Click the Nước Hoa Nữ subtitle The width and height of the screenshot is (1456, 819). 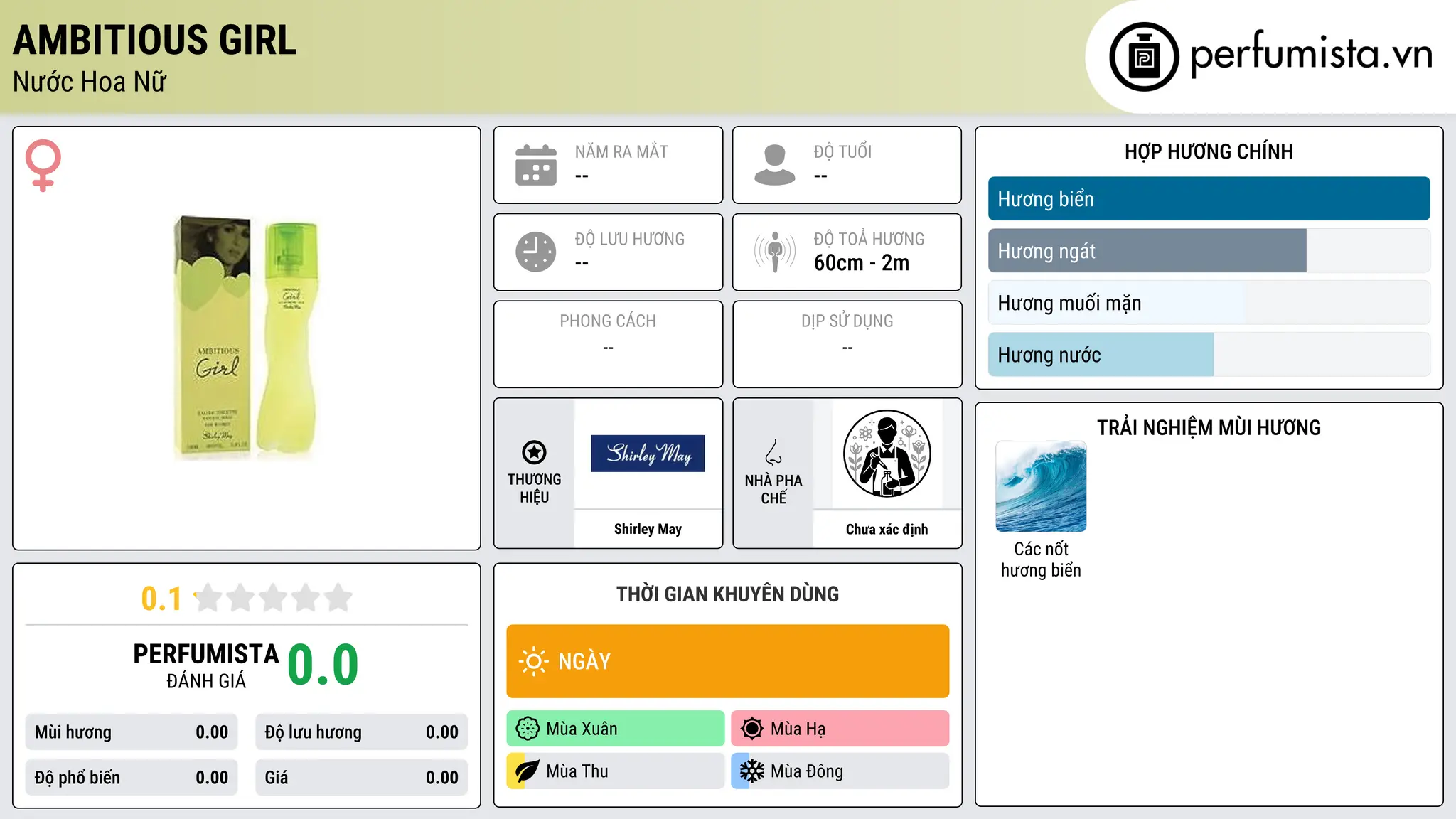(x=90, y=82)
